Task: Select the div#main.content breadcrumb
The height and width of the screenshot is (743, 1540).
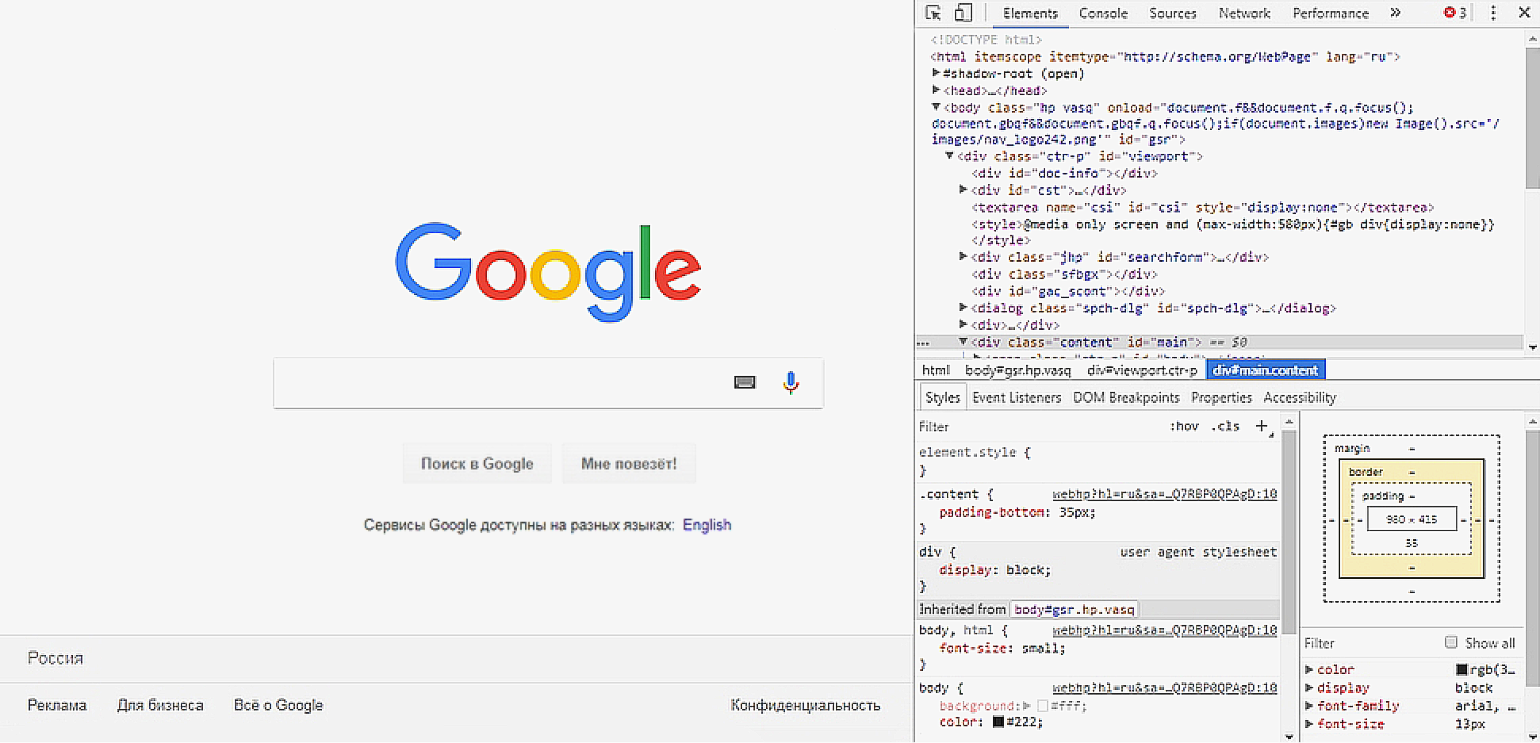Action: coord(1265,370)
